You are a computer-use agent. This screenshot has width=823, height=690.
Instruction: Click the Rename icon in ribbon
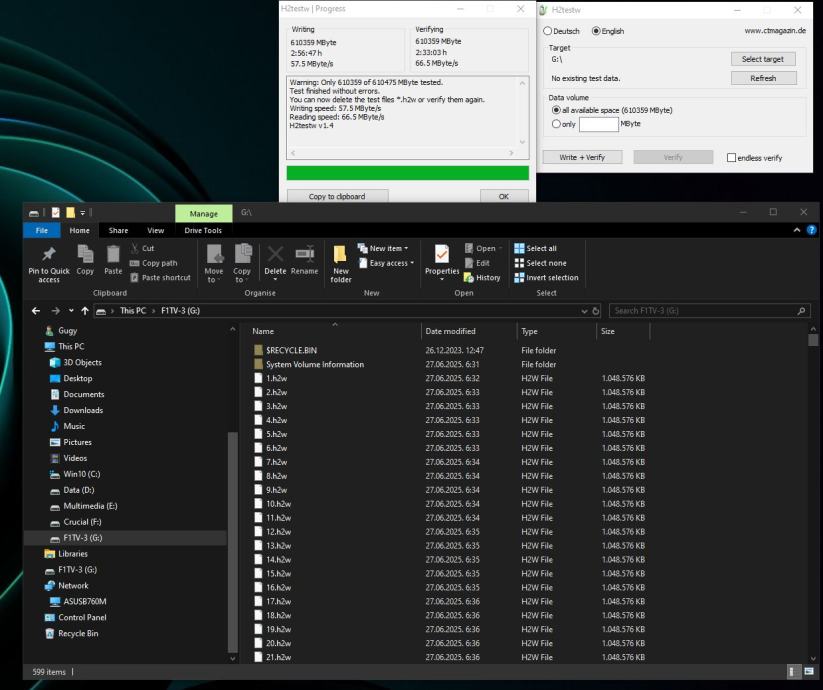coord(304,255)
